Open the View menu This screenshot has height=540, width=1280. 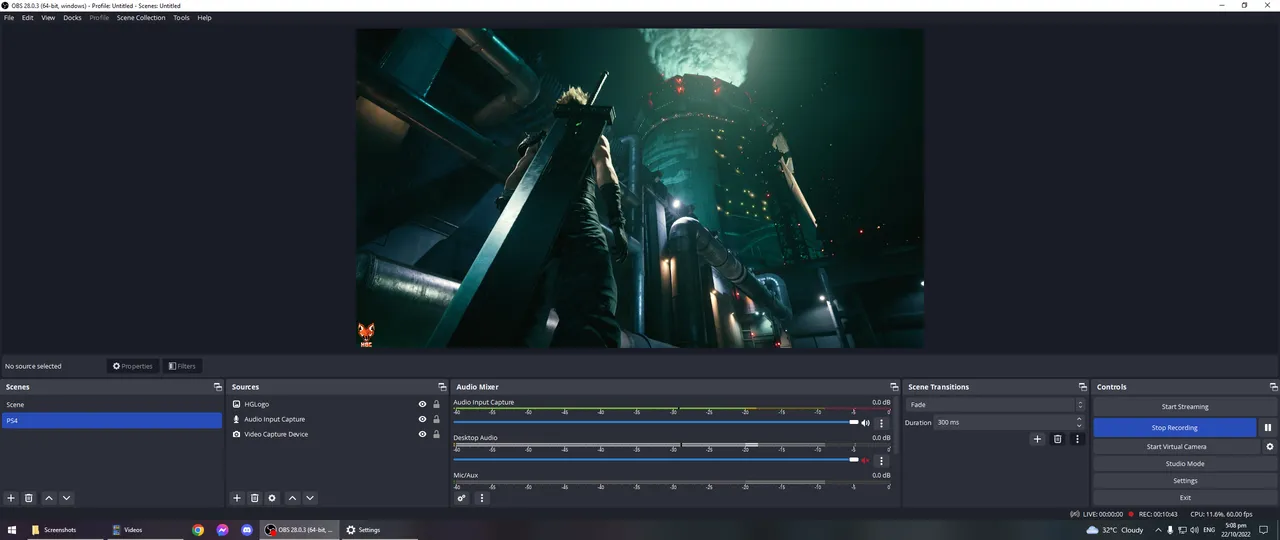pos(48,18)
